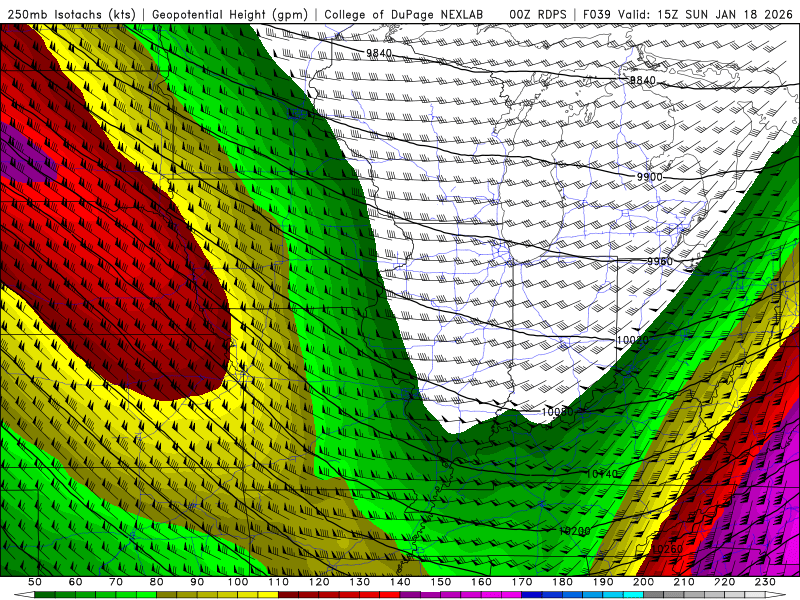Image resolution: width=800 pixels, height=600 pixels.
Task: Click the 110 value on the color scale
Action: 278,582
